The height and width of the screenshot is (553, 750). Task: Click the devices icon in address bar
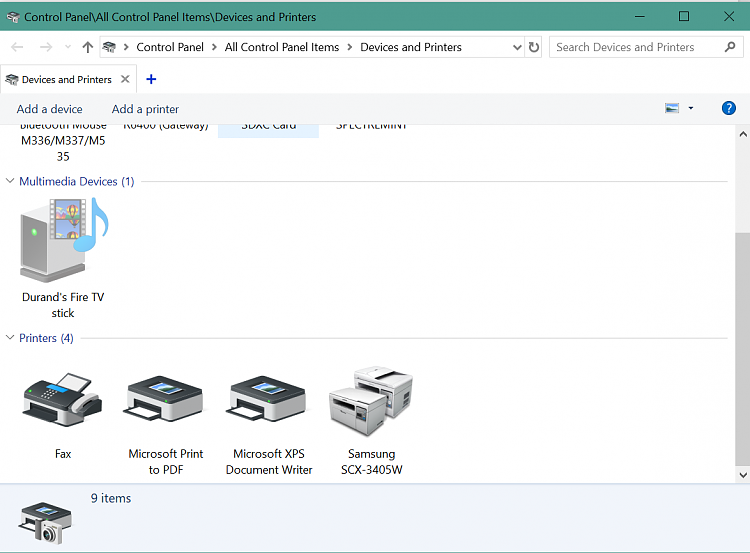coord(109,47)
